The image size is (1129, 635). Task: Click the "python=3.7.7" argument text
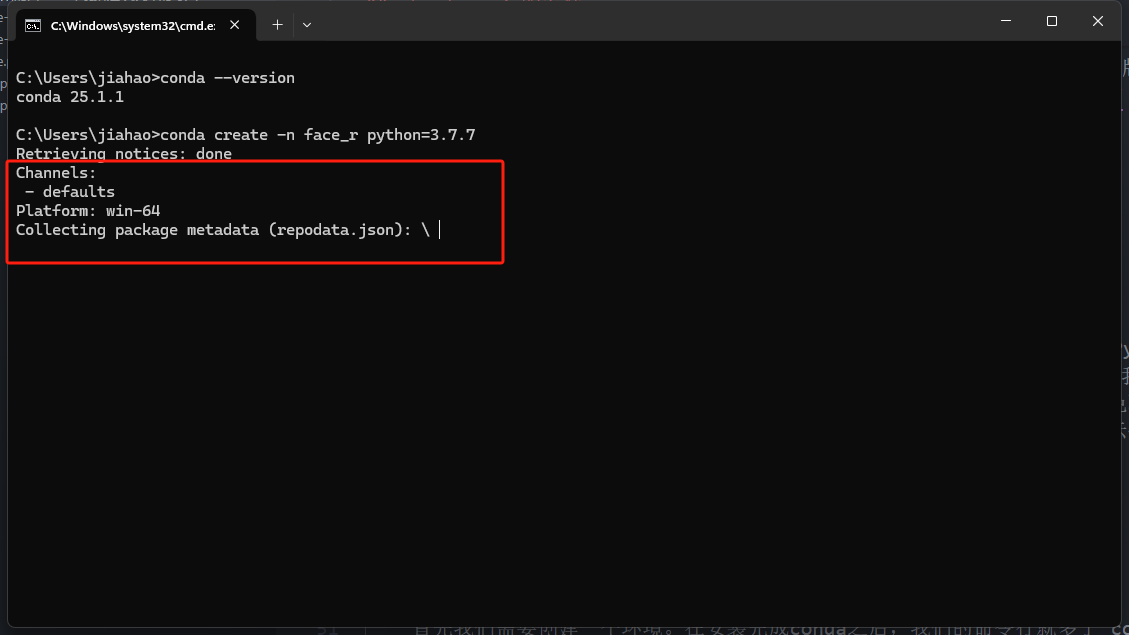(421, 135)
